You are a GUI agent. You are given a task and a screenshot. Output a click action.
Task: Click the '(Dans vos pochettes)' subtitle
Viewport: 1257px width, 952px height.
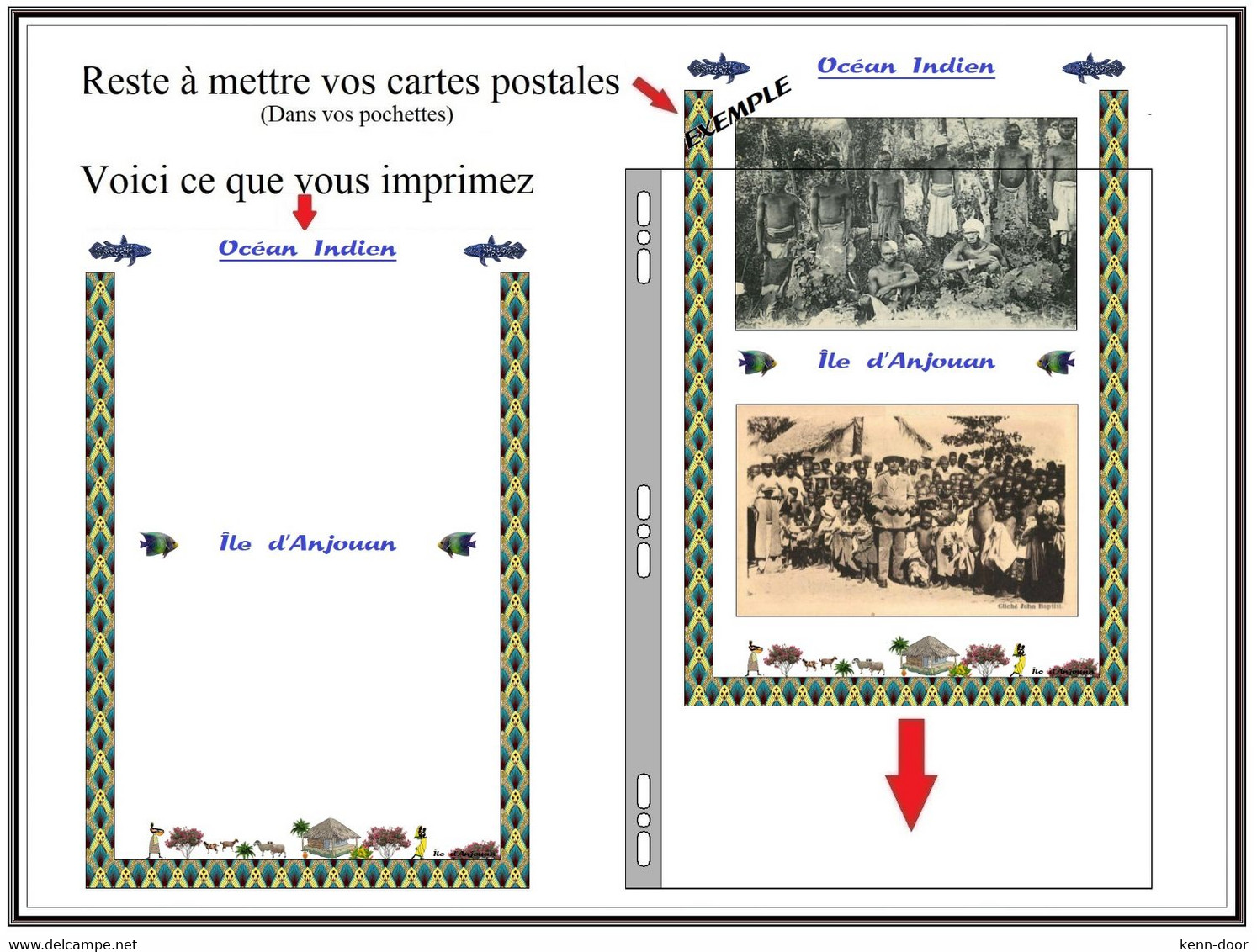357,114
